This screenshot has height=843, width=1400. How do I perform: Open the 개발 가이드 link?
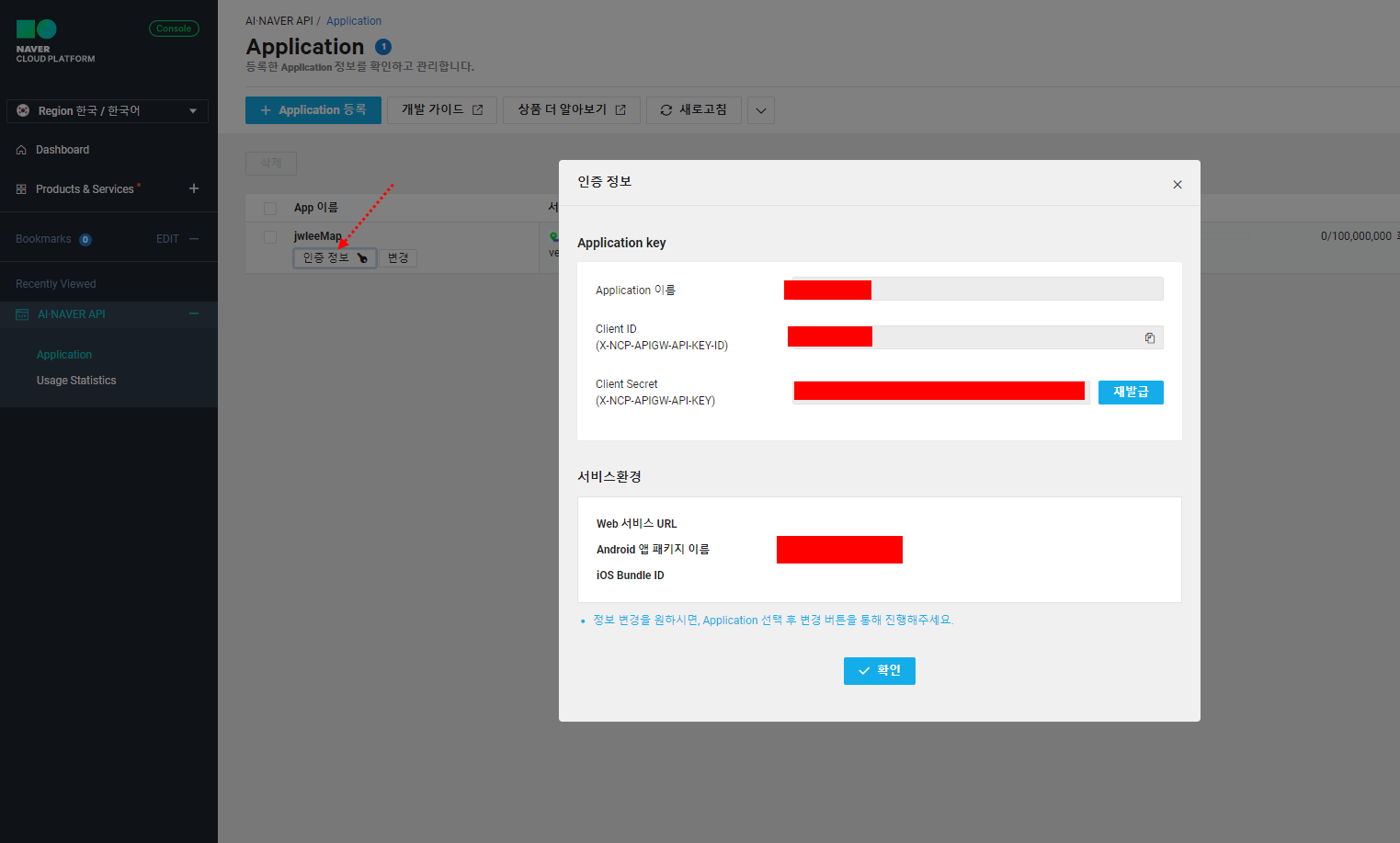click(442, 110)
